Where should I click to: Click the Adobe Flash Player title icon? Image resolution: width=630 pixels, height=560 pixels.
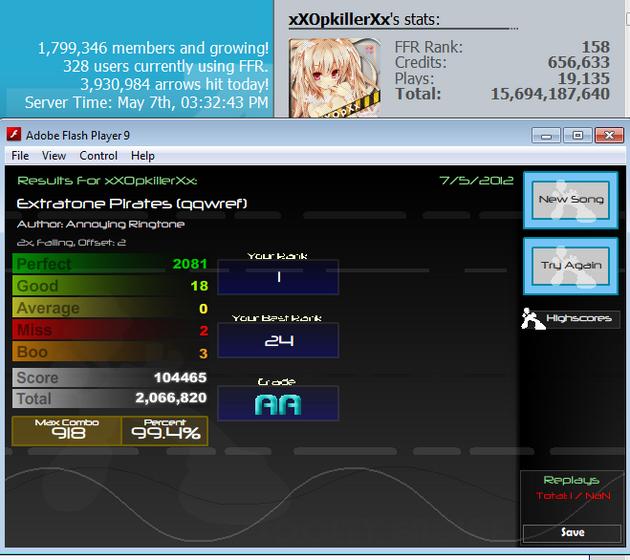point(14,134)
